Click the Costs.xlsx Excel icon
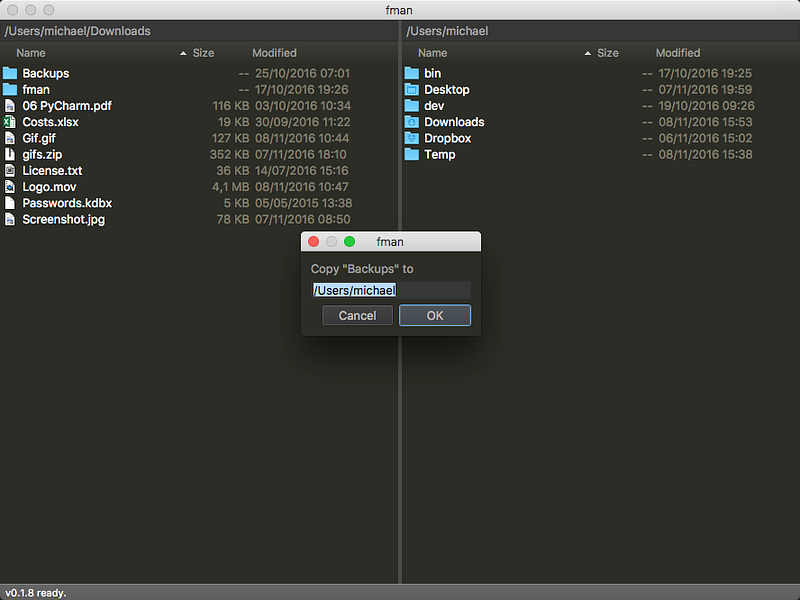This screenshot has width=800, height=600. tap(9, 122)
